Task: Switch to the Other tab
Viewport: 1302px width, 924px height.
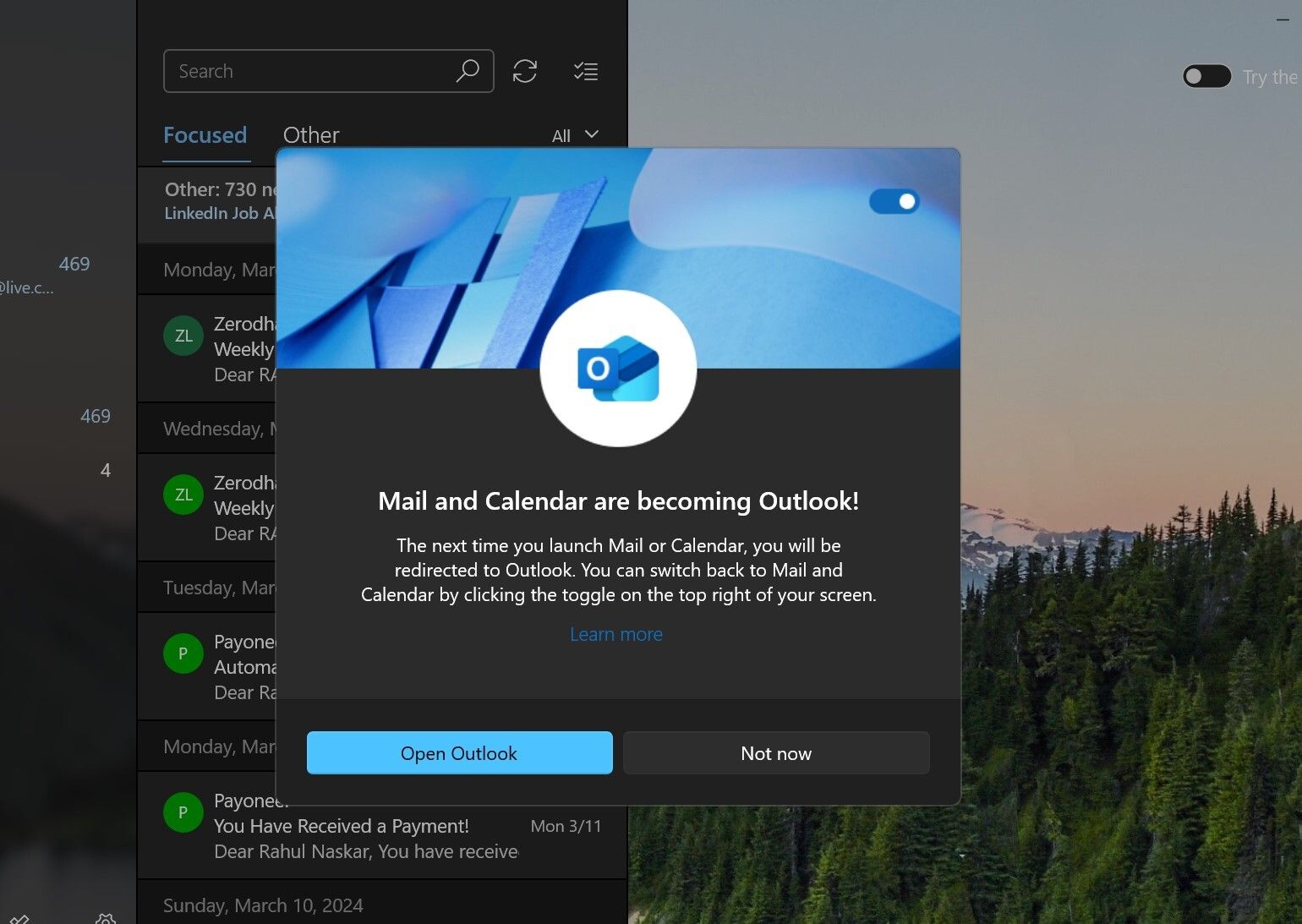Action: tap(311, 135)
